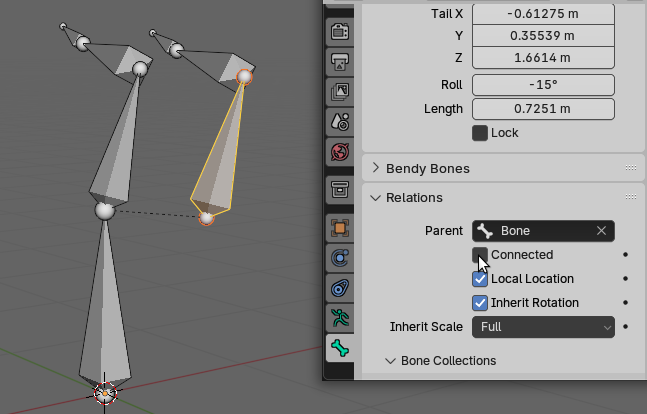This screenshot has height=414, width=647.
Task: Click the animate dot beside Inherit Rotation
Action: [626, 303]
